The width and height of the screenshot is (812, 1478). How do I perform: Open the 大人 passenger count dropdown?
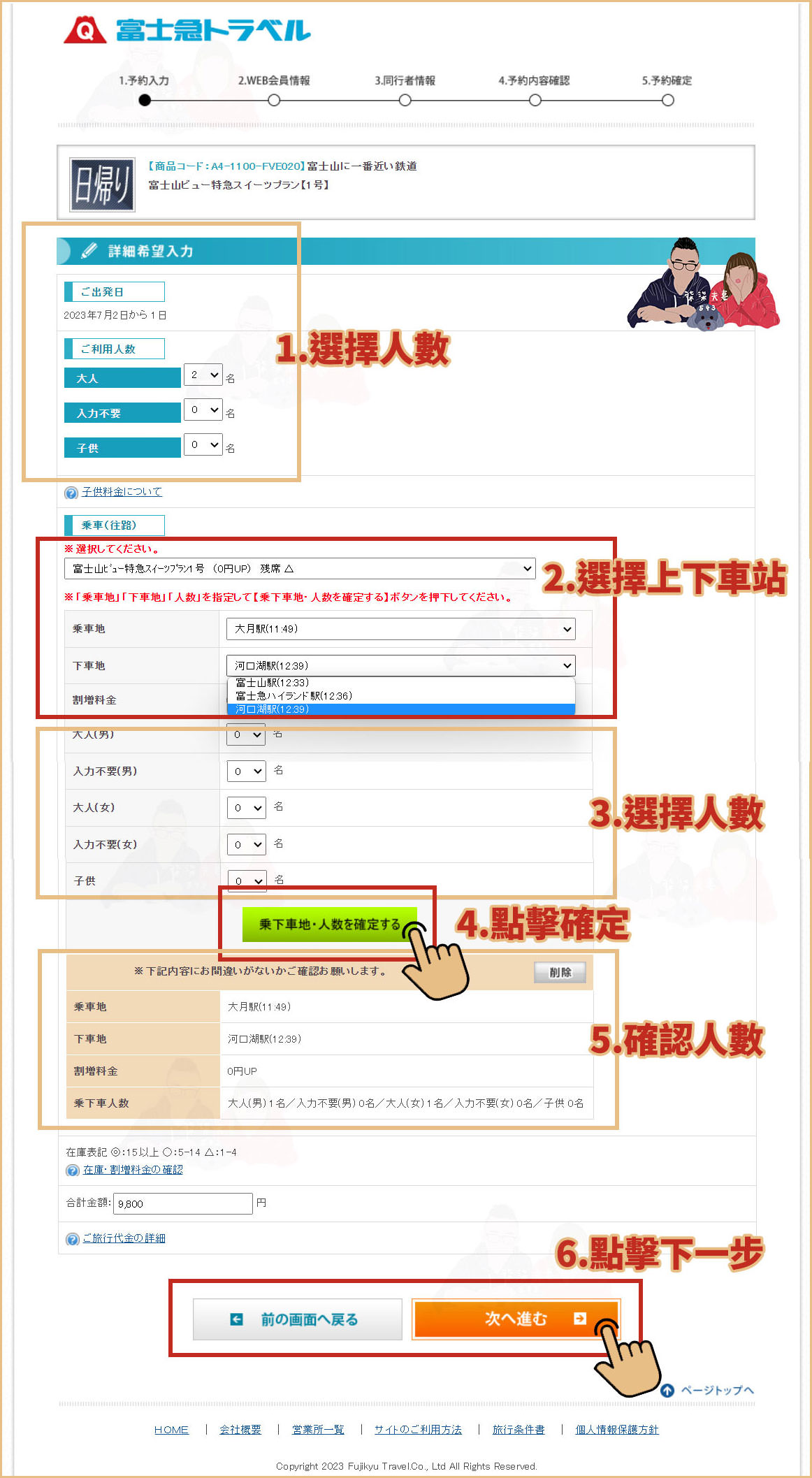pos(203,375)
